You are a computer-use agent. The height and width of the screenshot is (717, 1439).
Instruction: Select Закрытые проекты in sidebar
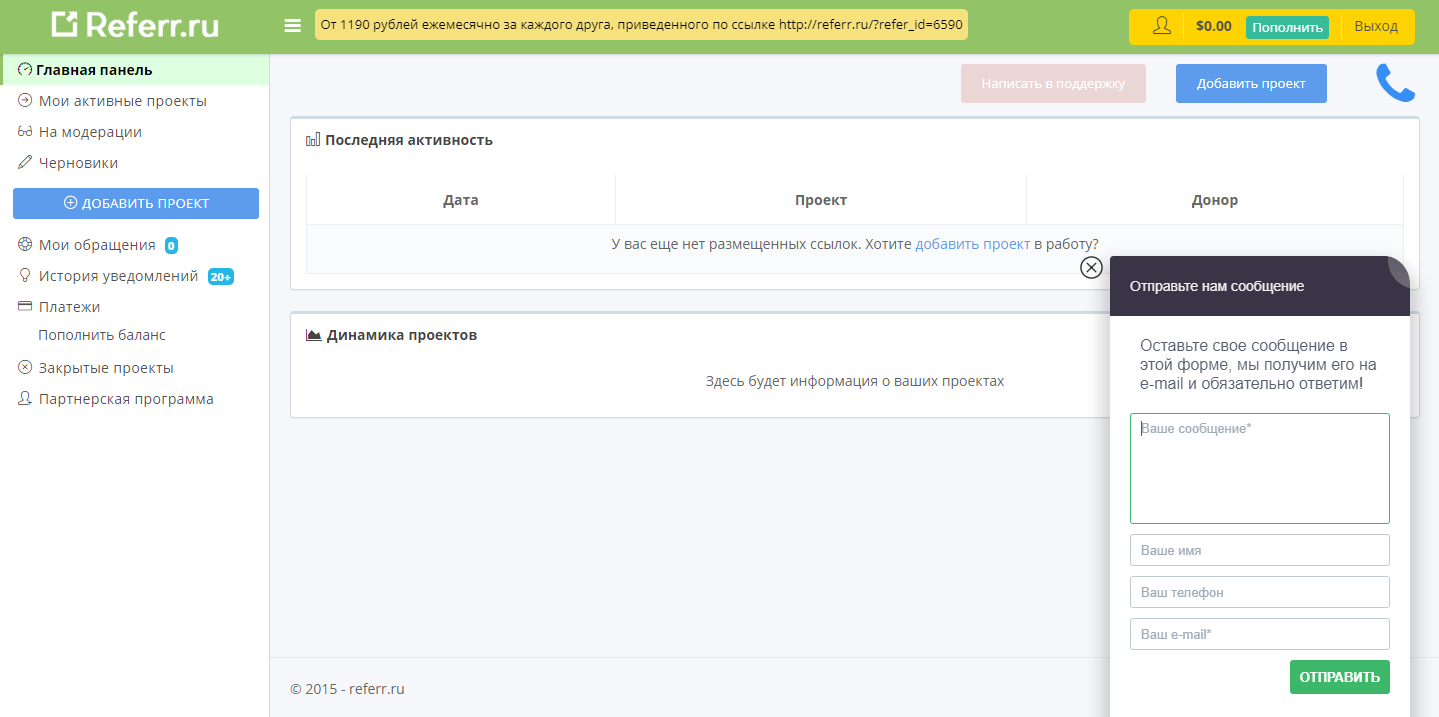106,368
